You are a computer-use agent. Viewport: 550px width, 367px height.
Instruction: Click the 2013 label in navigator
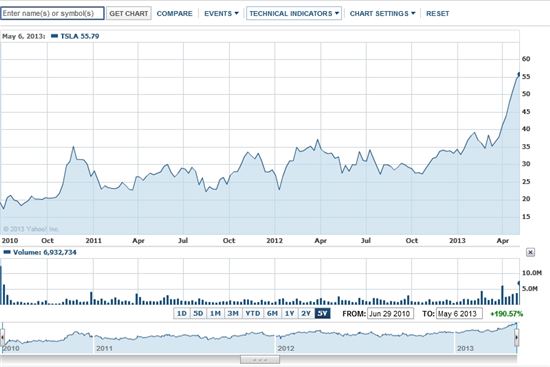tap(465, 348)
